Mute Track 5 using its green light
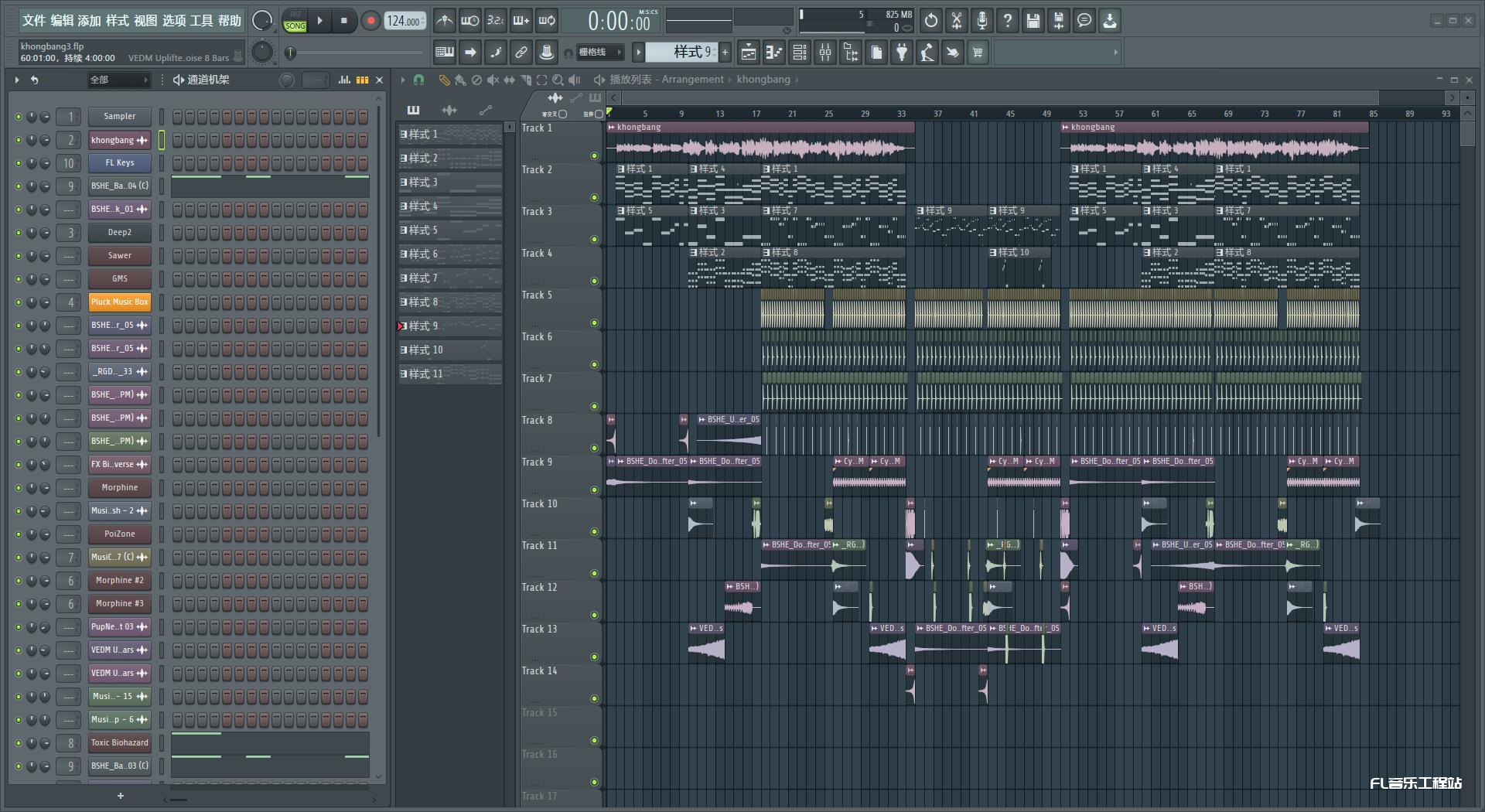This screenshot has width=1485, height=812. (x=595, y=322)
